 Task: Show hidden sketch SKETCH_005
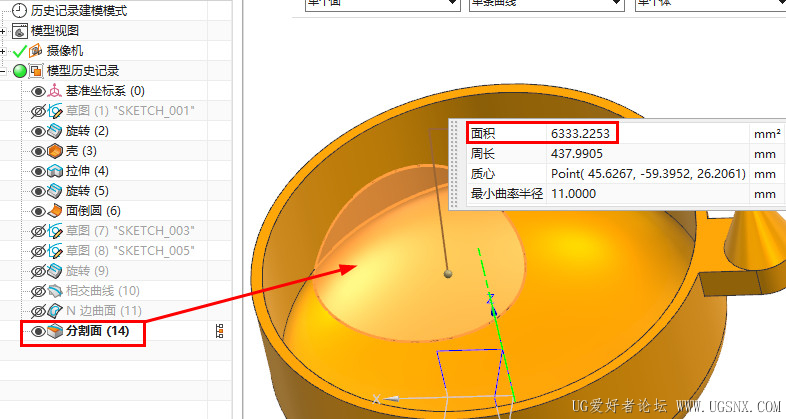coord(38,251)
